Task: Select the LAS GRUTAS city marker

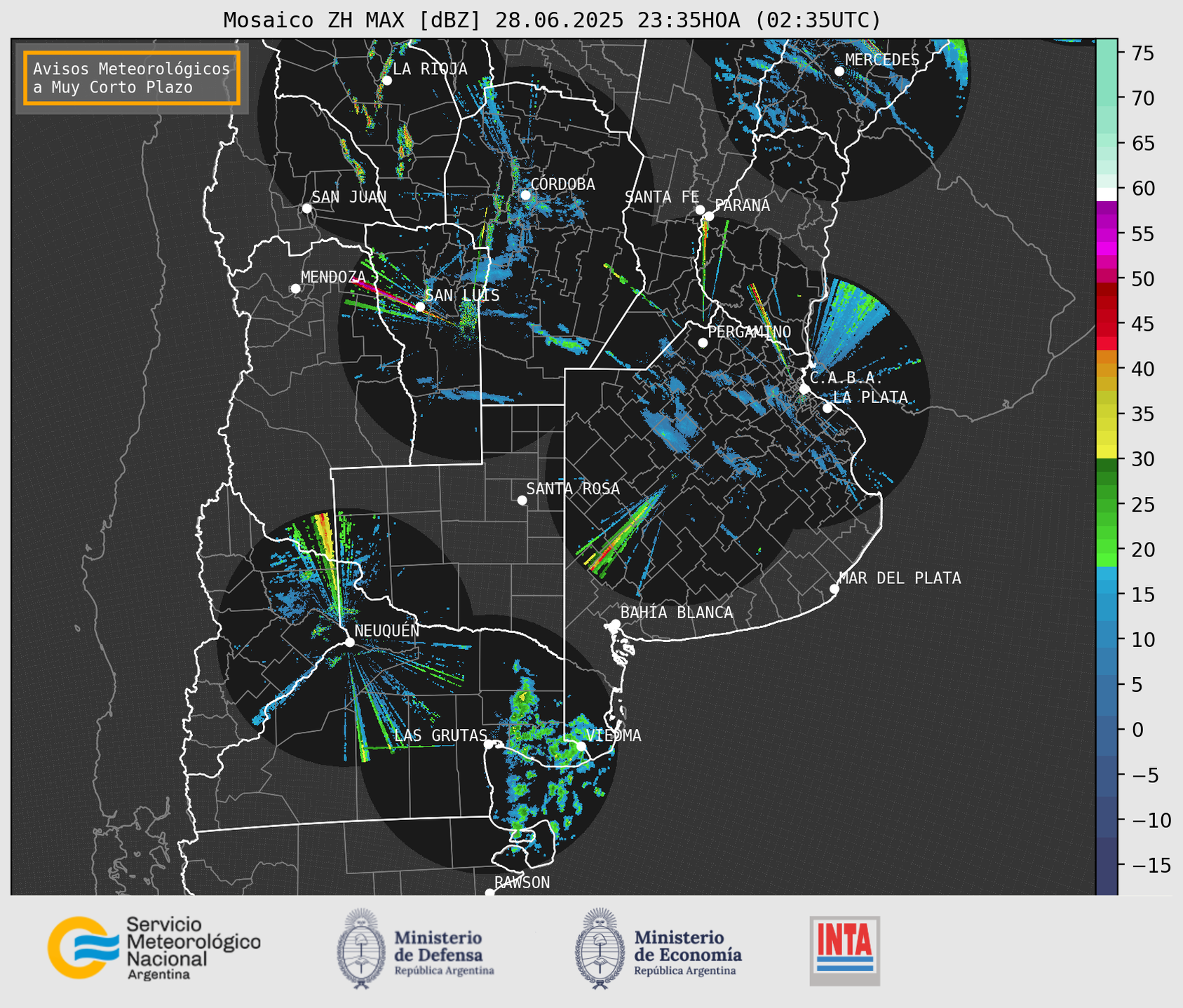Action: point(489,744)
